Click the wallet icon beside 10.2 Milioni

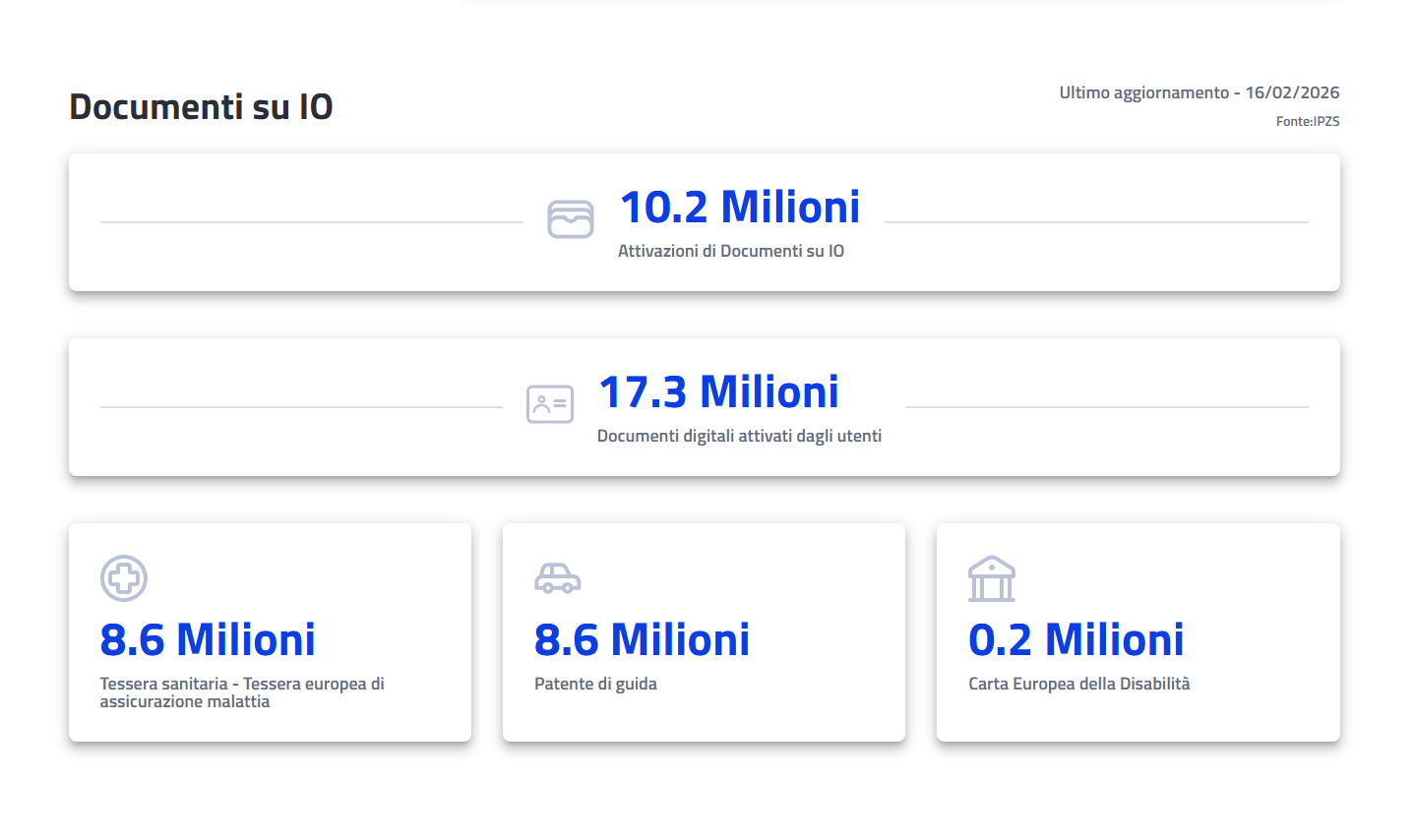click(x=570, y=219)
